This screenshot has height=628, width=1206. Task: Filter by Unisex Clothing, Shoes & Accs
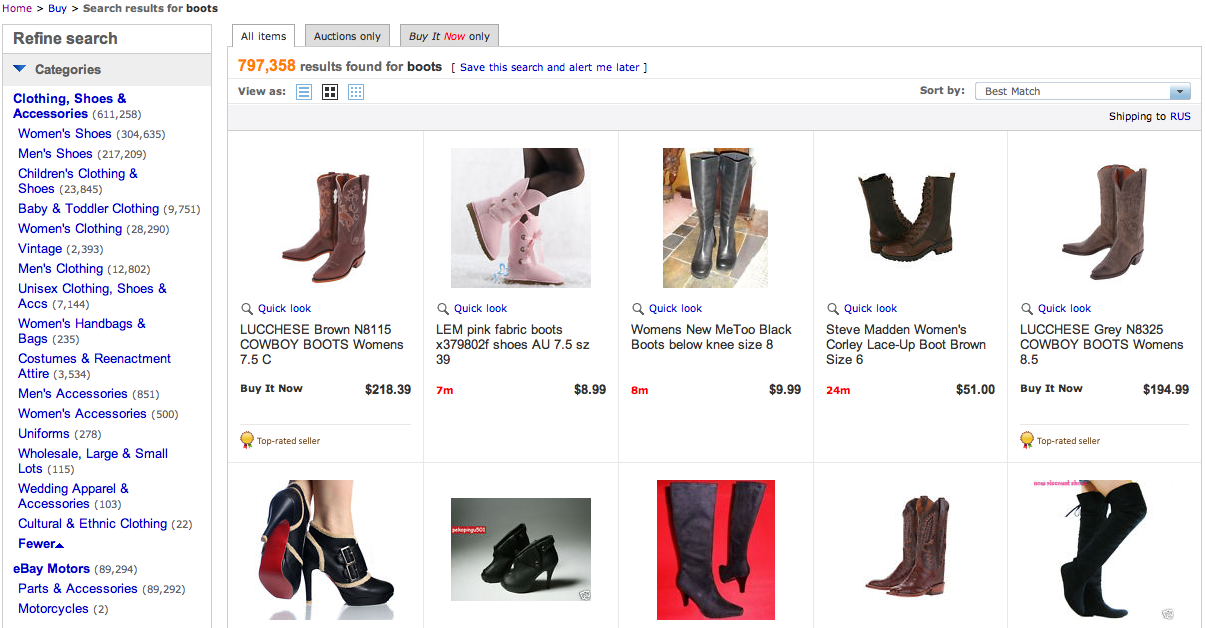pos(92,296)
